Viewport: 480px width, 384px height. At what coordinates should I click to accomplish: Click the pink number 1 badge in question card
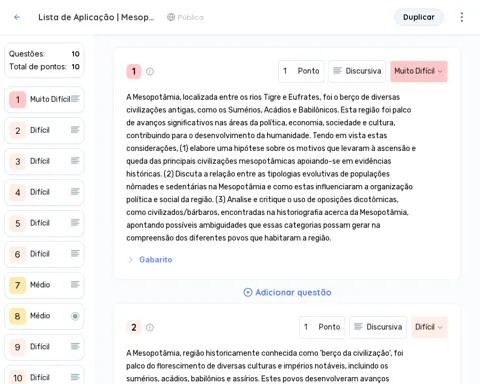click(134, 71)
